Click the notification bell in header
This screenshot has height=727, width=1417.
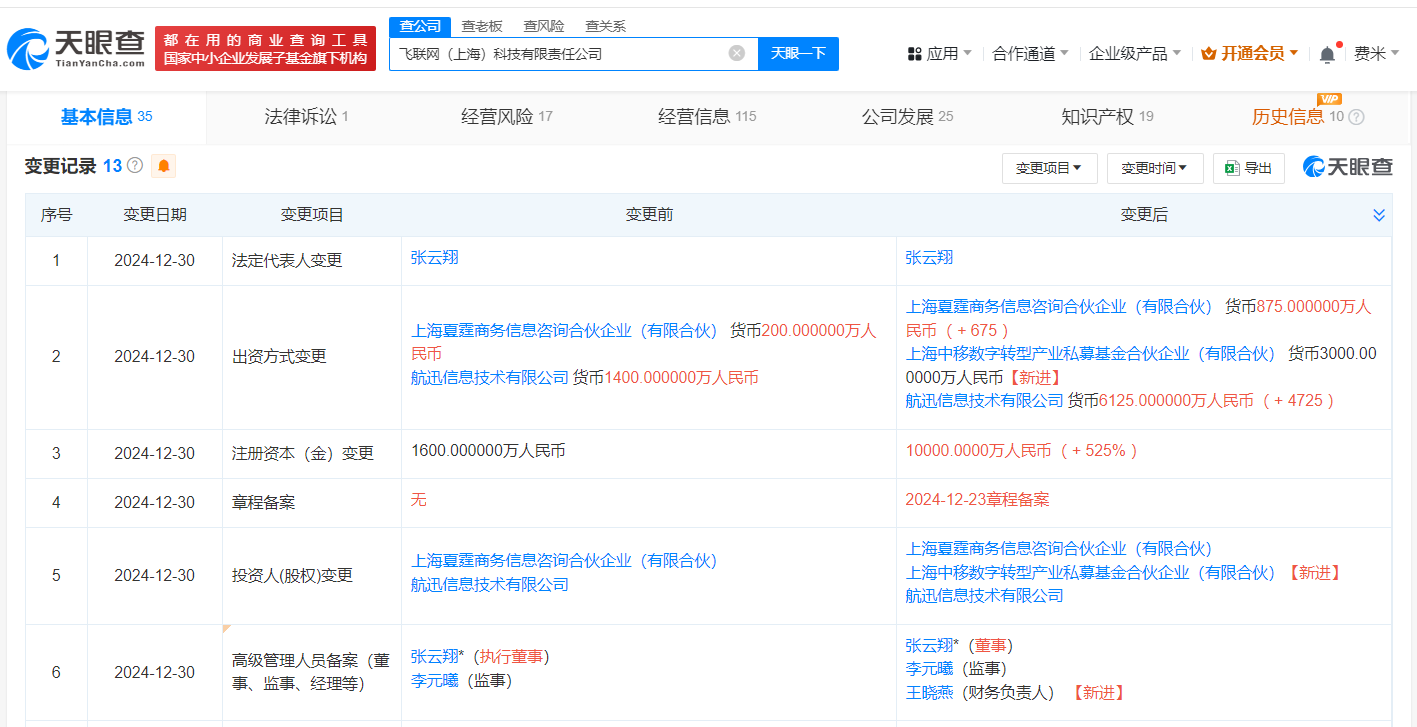(1327, 54)
